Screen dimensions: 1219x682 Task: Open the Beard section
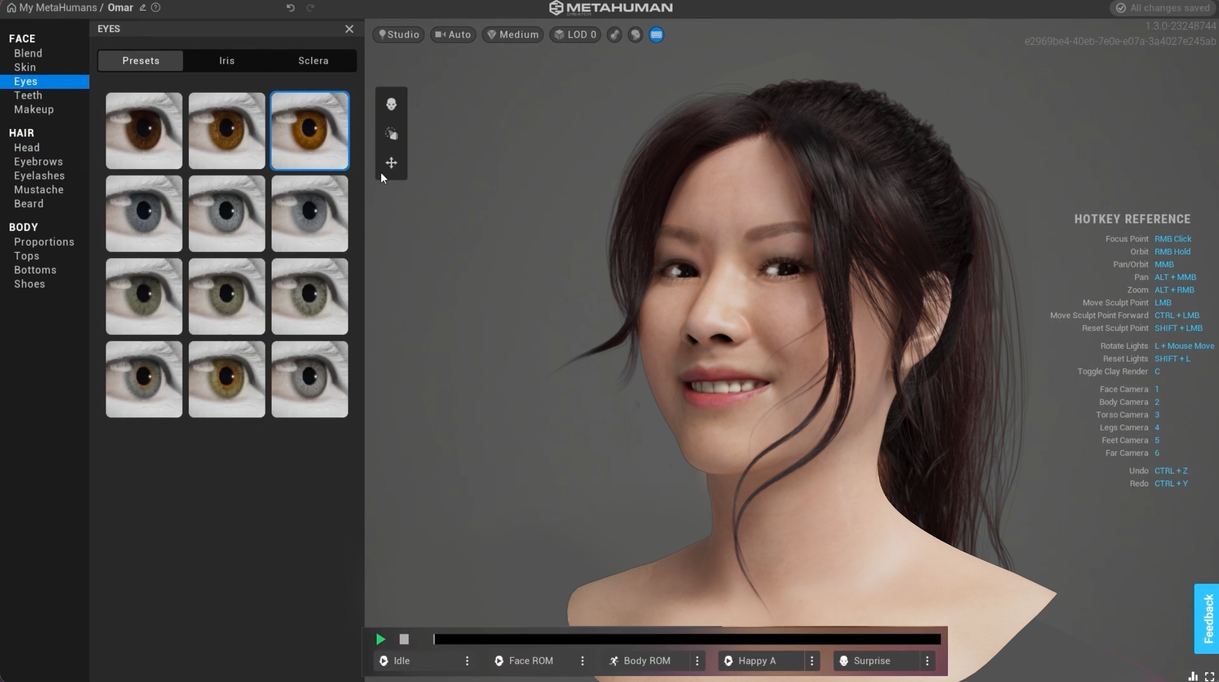pos(29,204)
